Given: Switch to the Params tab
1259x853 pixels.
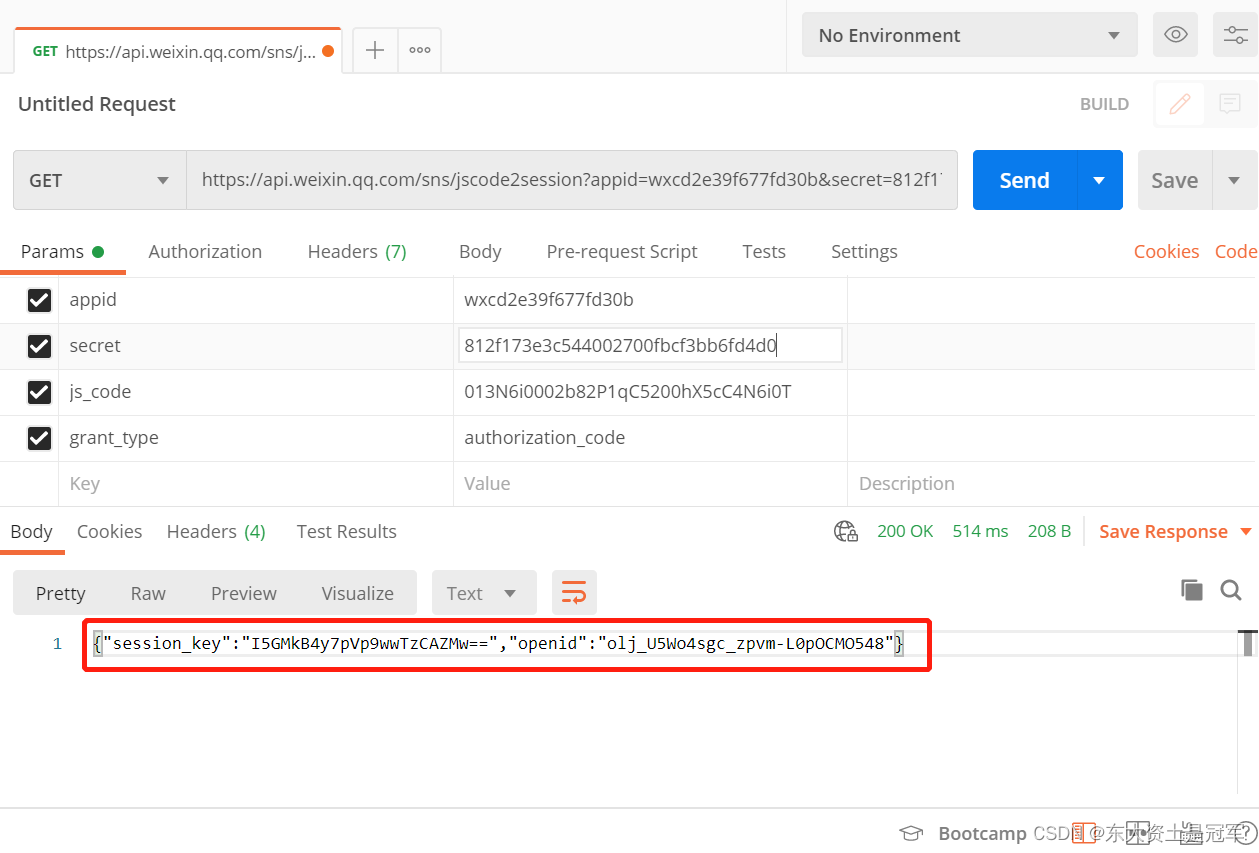Looking at the screenshot, I should 62,252.
